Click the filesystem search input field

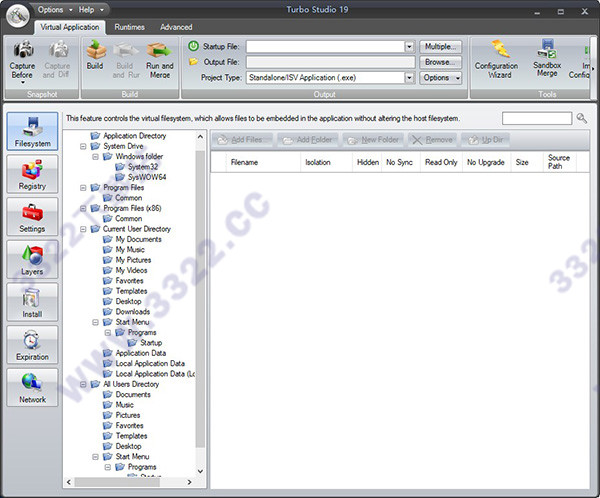pos(536,119)
